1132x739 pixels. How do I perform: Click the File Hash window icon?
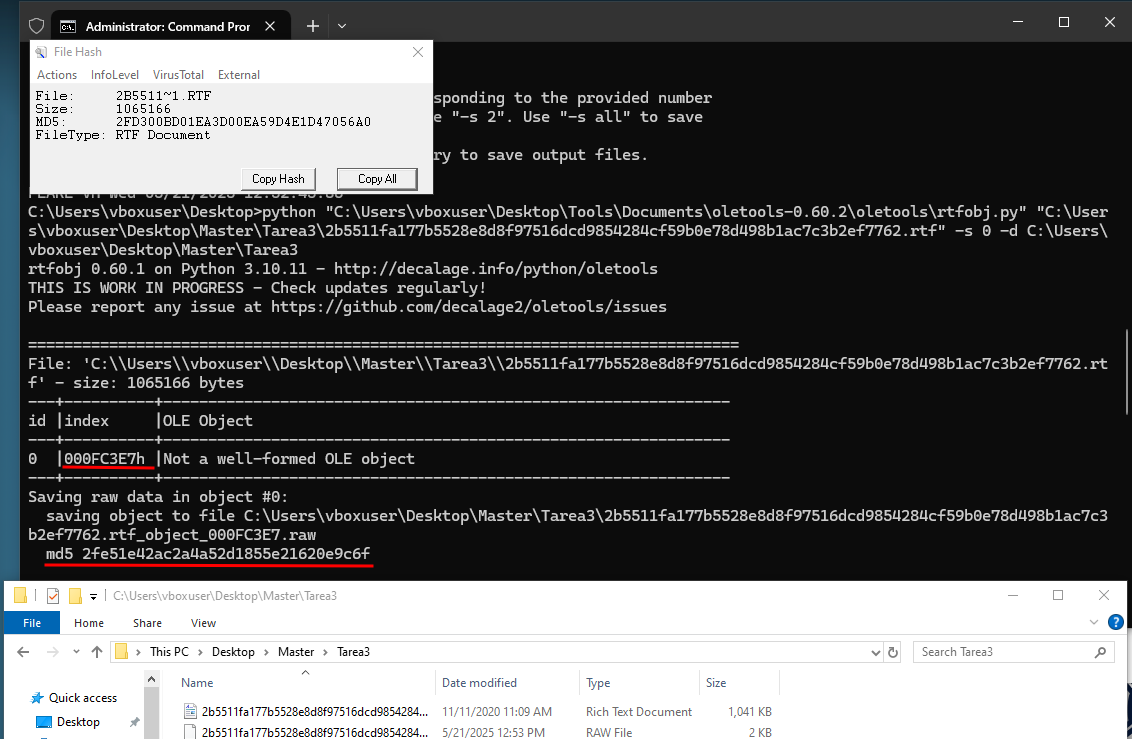point(41,52)
